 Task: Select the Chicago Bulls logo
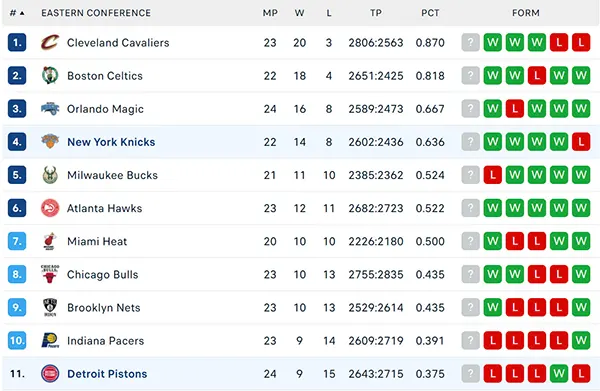click(x=50, y=274)
